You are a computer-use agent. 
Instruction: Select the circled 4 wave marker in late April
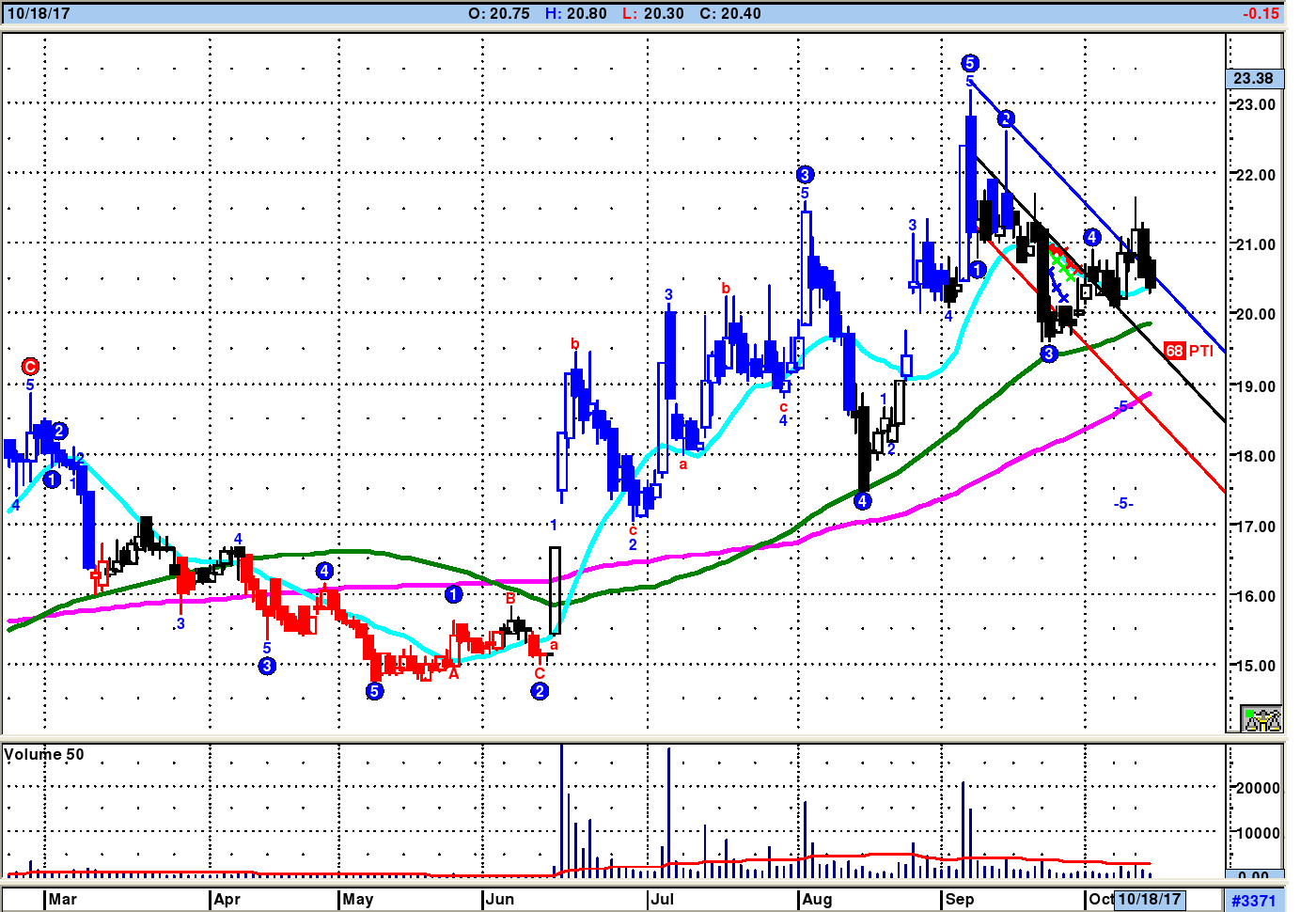(324, 571)
